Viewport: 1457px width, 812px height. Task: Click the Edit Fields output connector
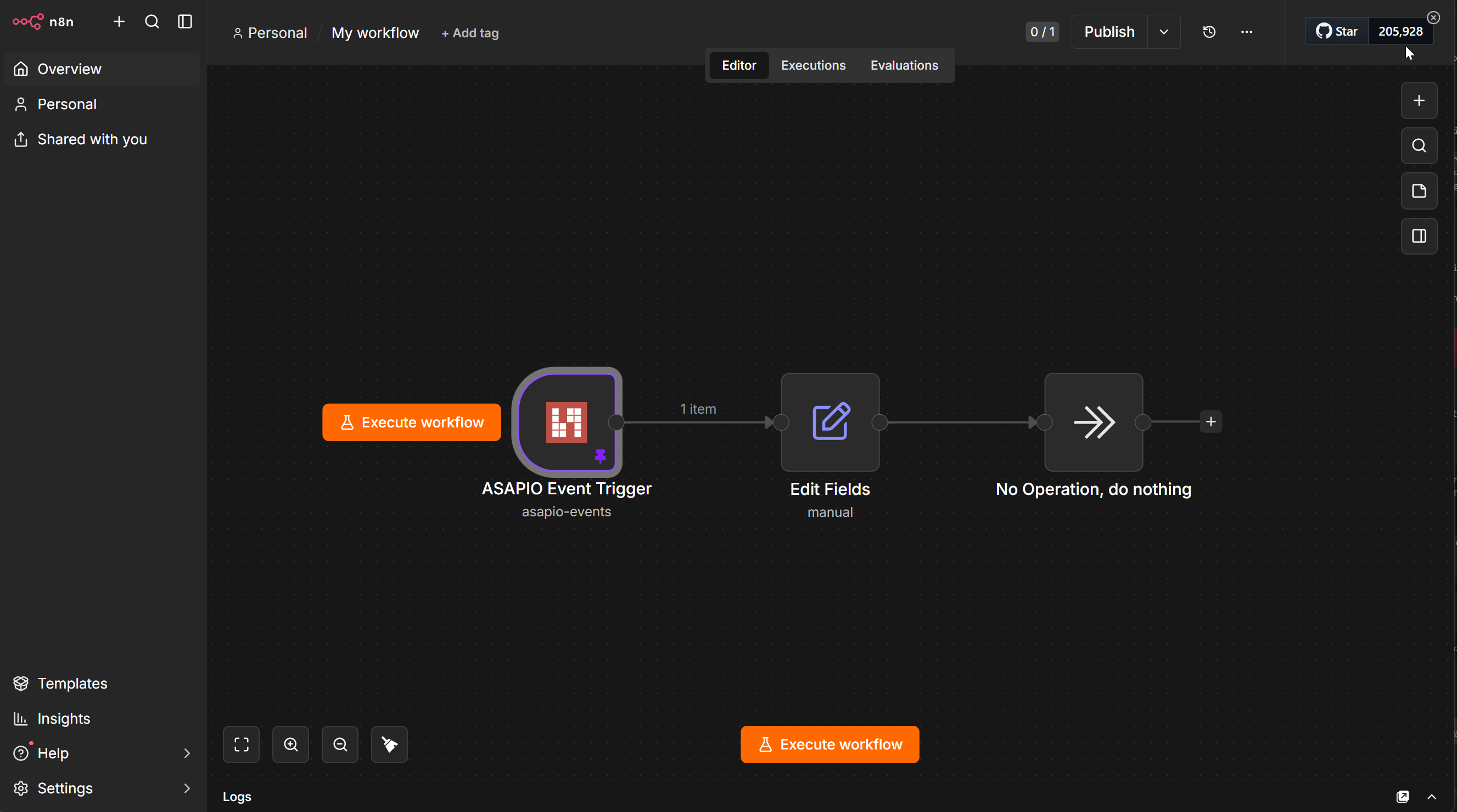[x=879, y=421]
